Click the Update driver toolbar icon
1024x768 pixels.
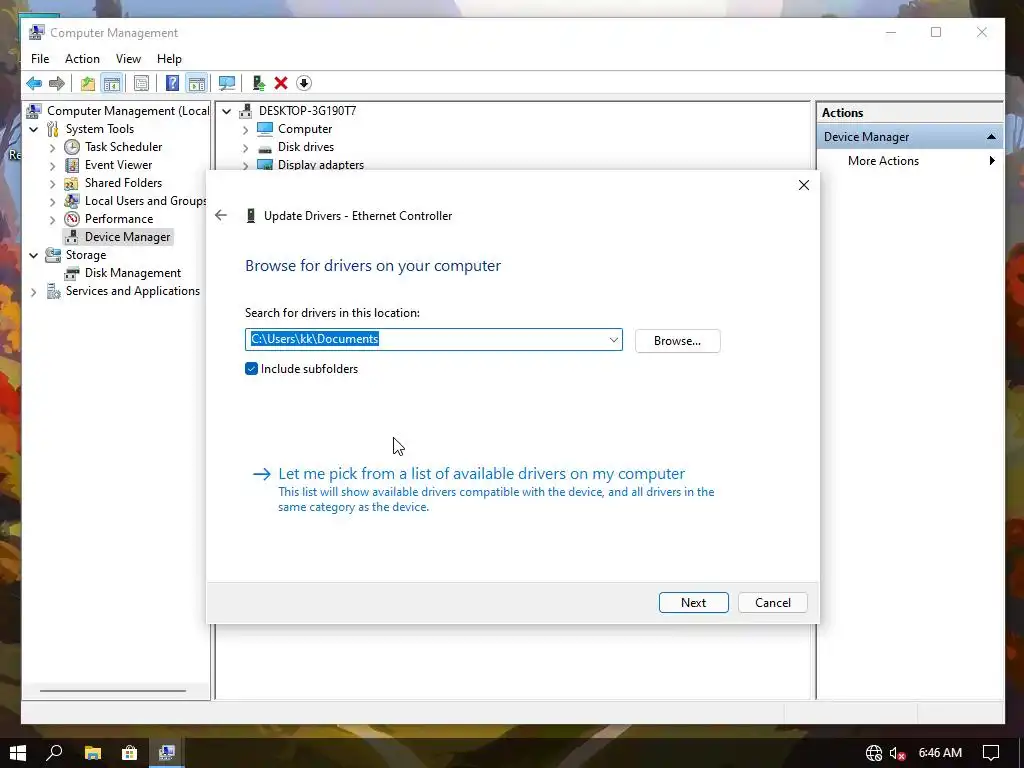coord(259,84)
